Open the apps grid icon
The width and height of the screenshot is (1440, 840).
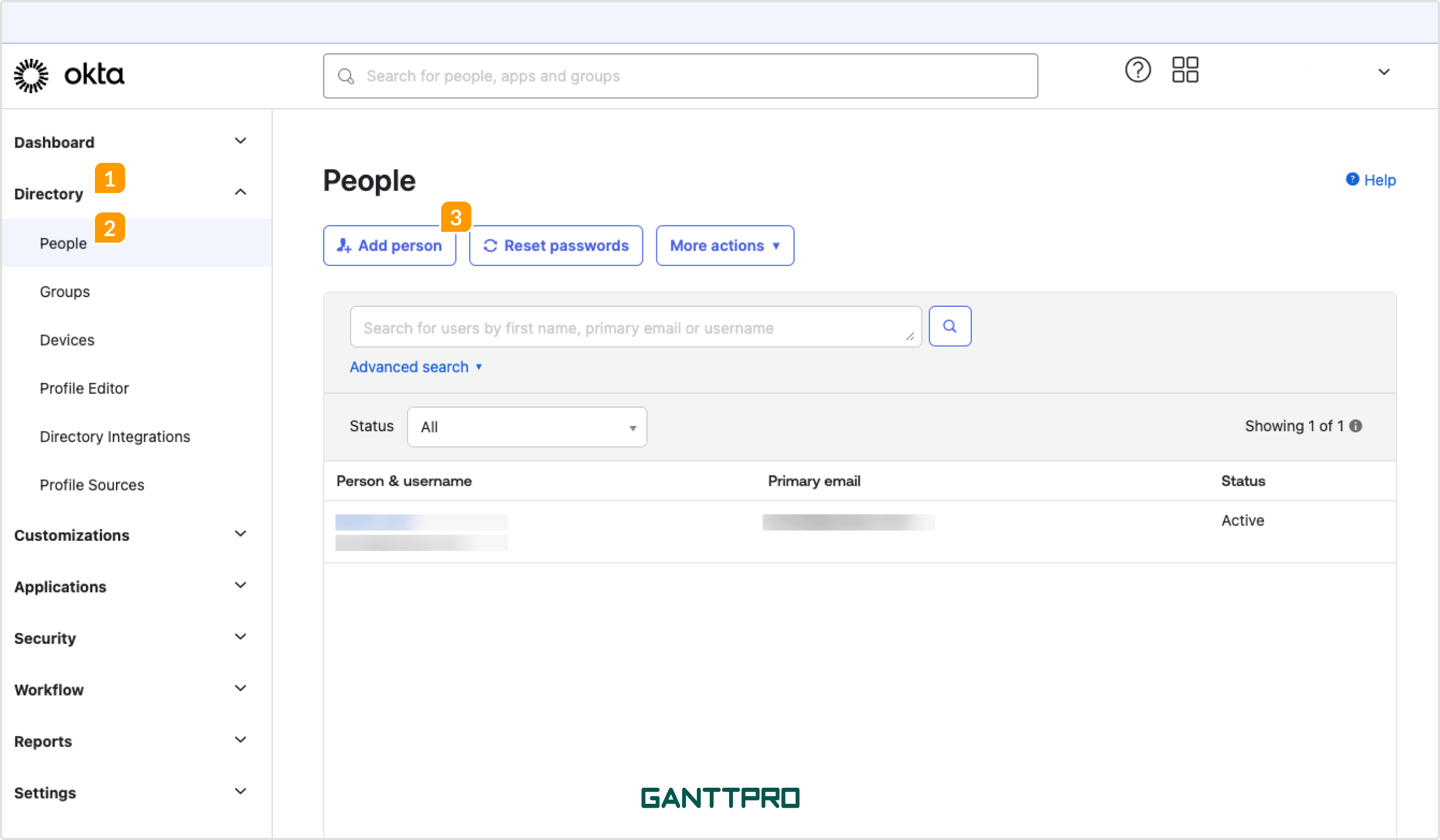pos(1185,70)
